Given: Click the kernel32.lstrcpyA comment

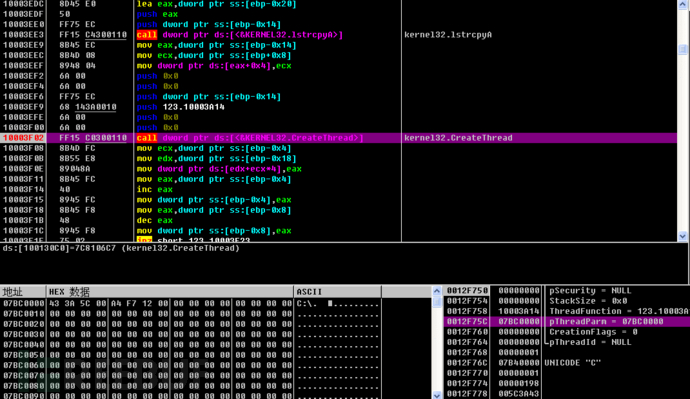Looking at the screenshot, I should (448, 35).
